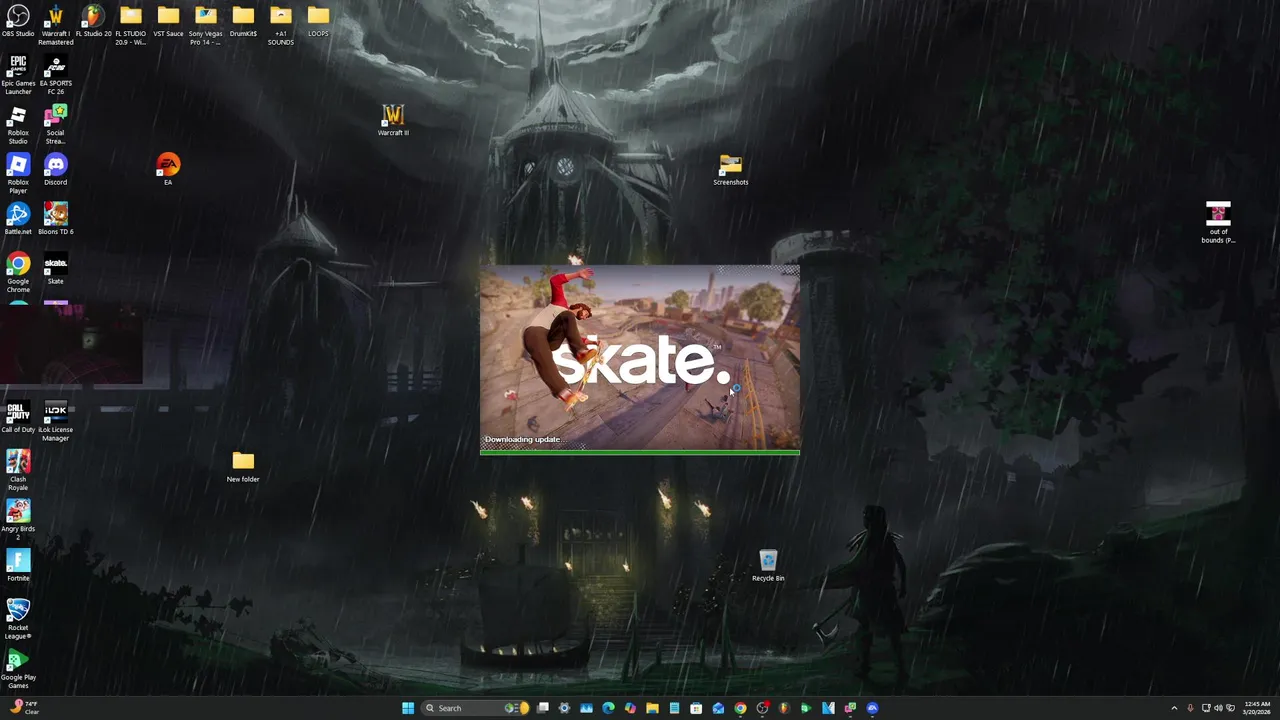Select the Clash Royale shortcut
The image size is (1280, 720).
click(x=18, y=471)
